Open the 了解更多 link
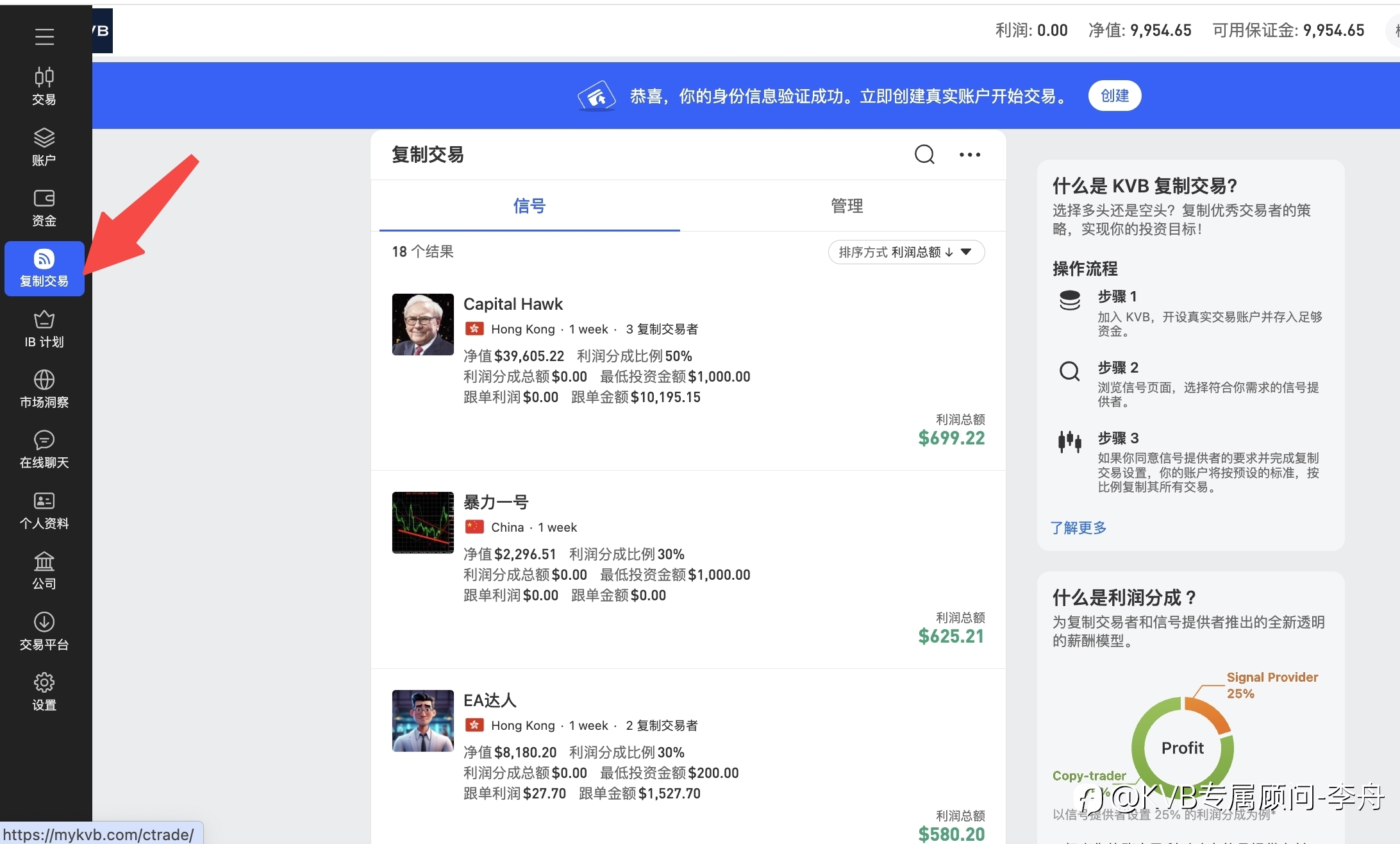Screen dimensions: 1400x844 [1079, 528]
